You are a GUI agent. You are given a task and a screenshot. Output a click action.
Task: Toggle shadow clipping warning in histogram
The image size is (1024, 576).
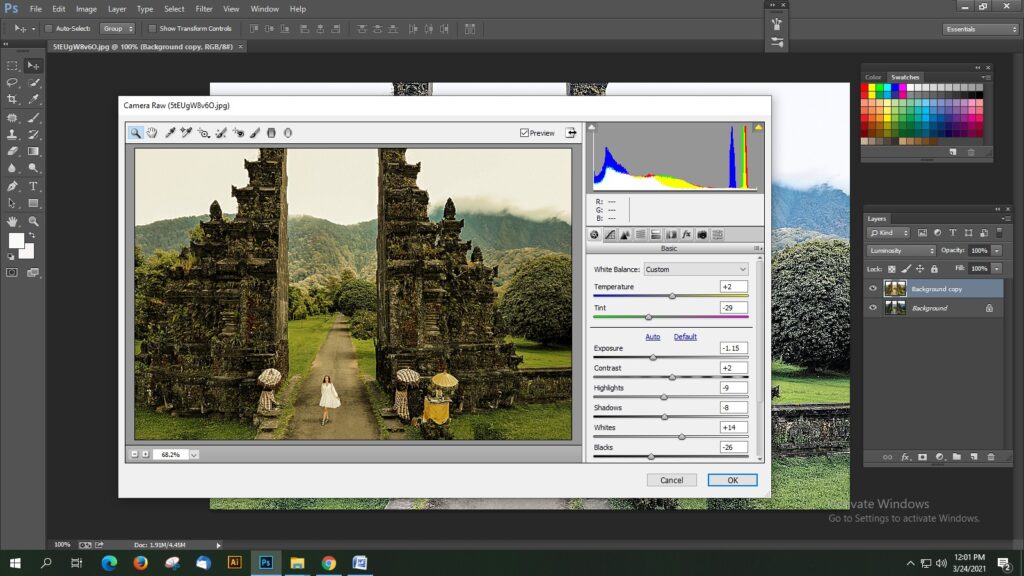[592, 127]
